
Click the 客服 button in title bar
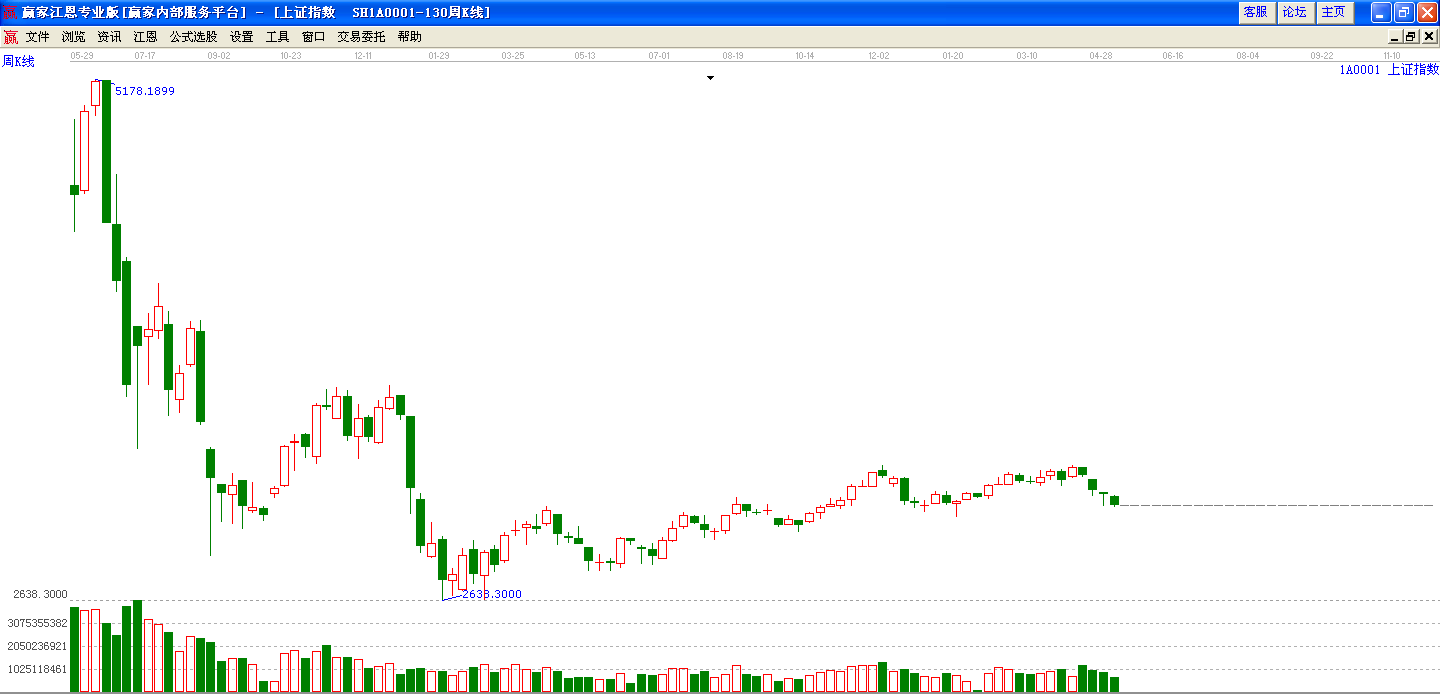(1255, 12)
